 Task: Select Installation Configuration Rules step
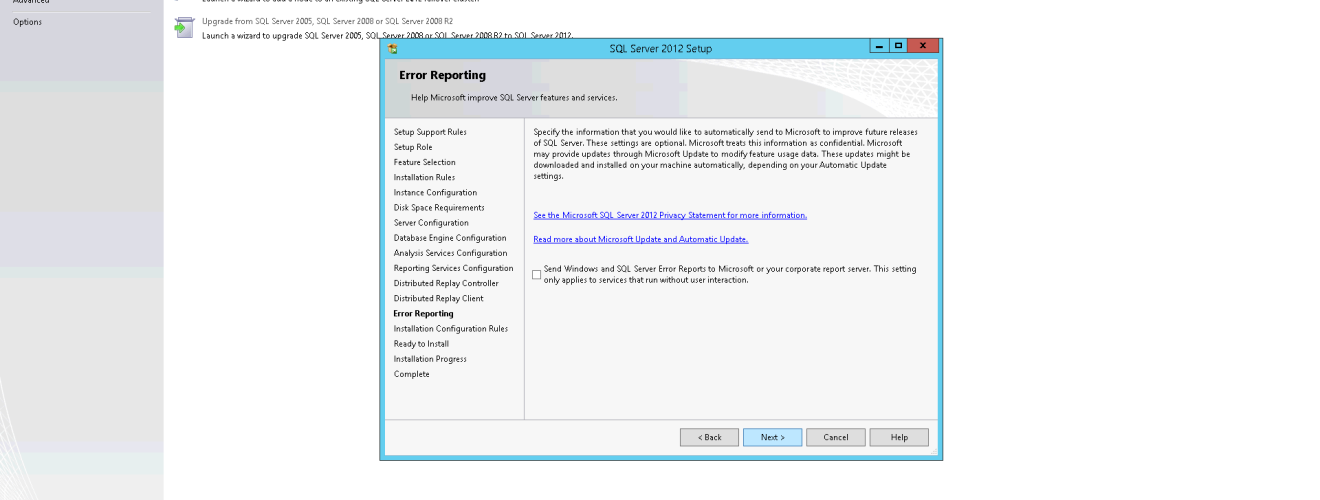coord(451,328)
